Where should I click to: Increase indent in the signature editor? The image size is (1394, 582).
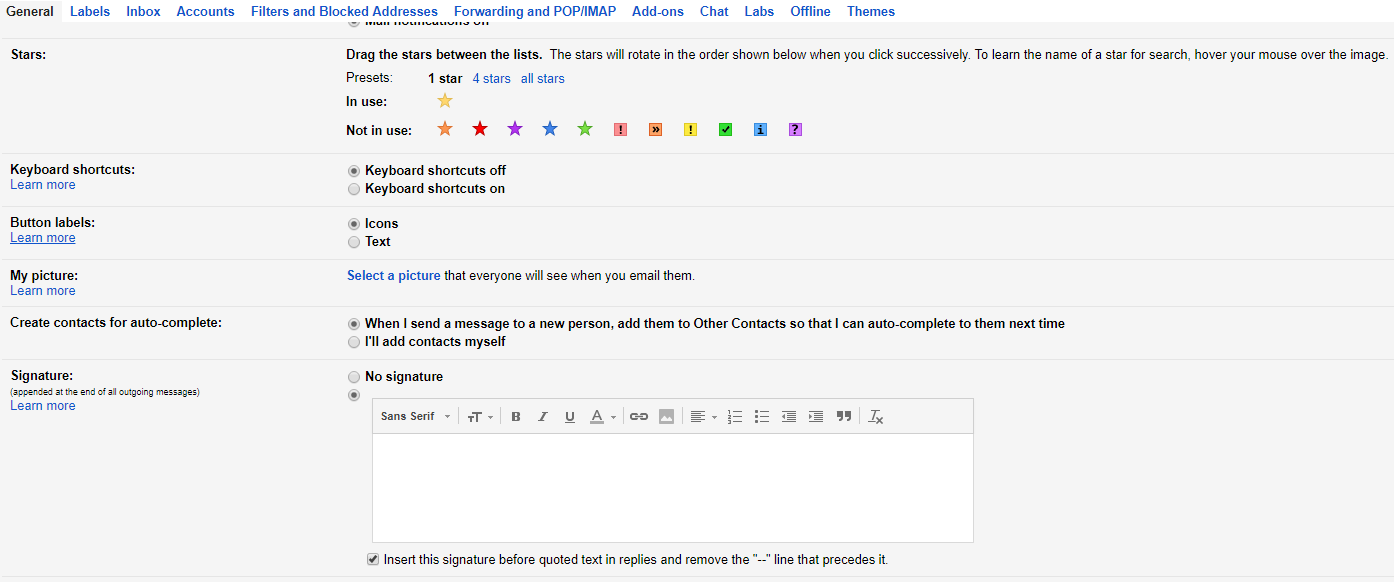[x=815, y=416]
